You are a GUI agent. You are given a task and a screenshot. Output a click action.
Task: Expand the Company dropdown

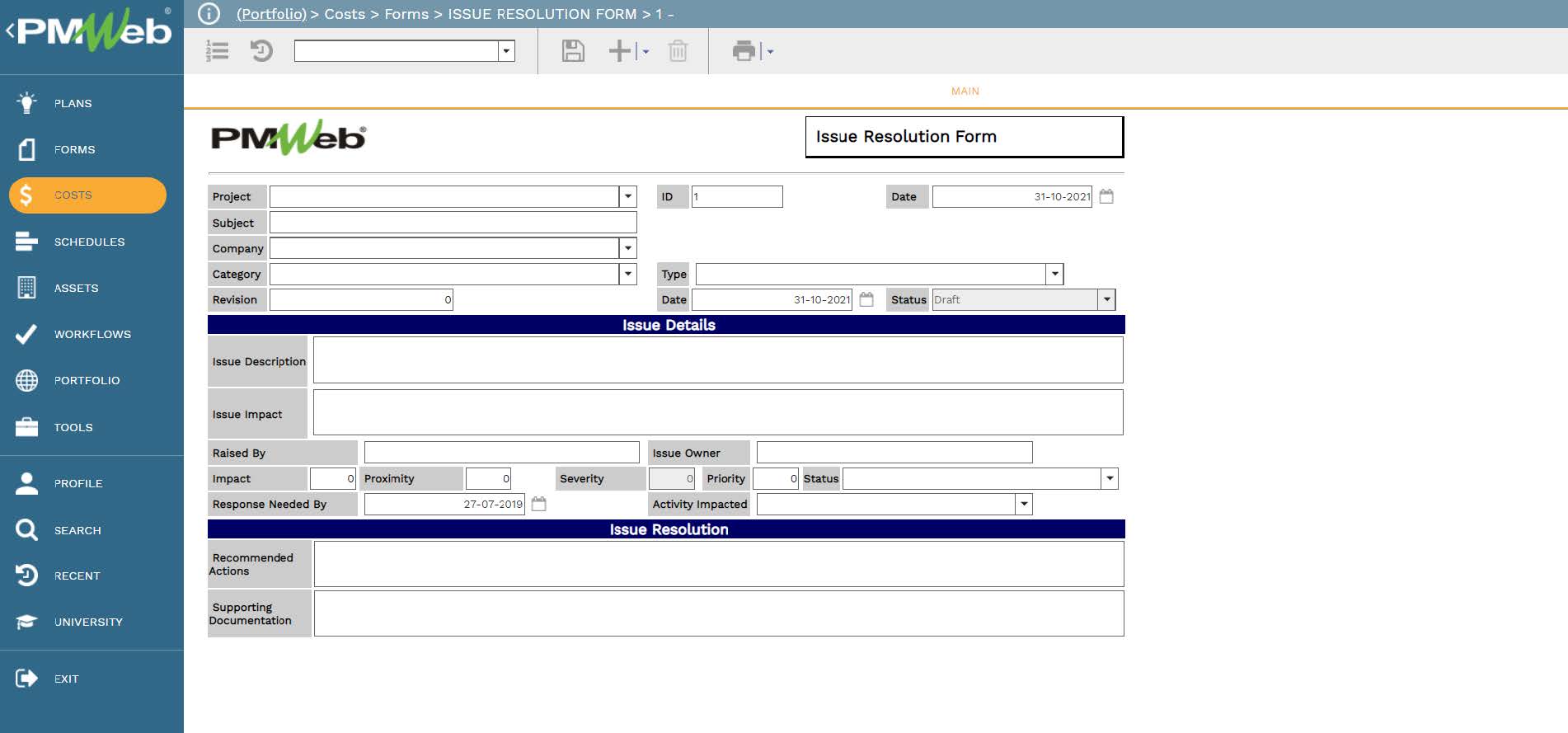pyautogui.click(x=628, y=248)
